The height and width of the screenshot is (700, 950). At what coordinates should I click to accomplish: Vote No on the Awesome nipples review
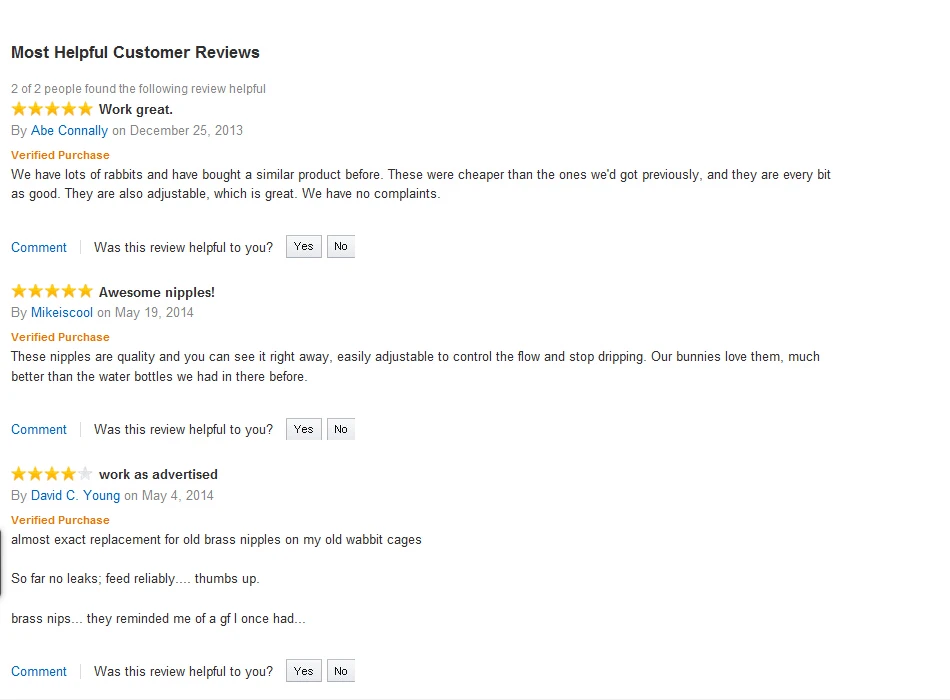pyautogui.click(x=341, y=429)
